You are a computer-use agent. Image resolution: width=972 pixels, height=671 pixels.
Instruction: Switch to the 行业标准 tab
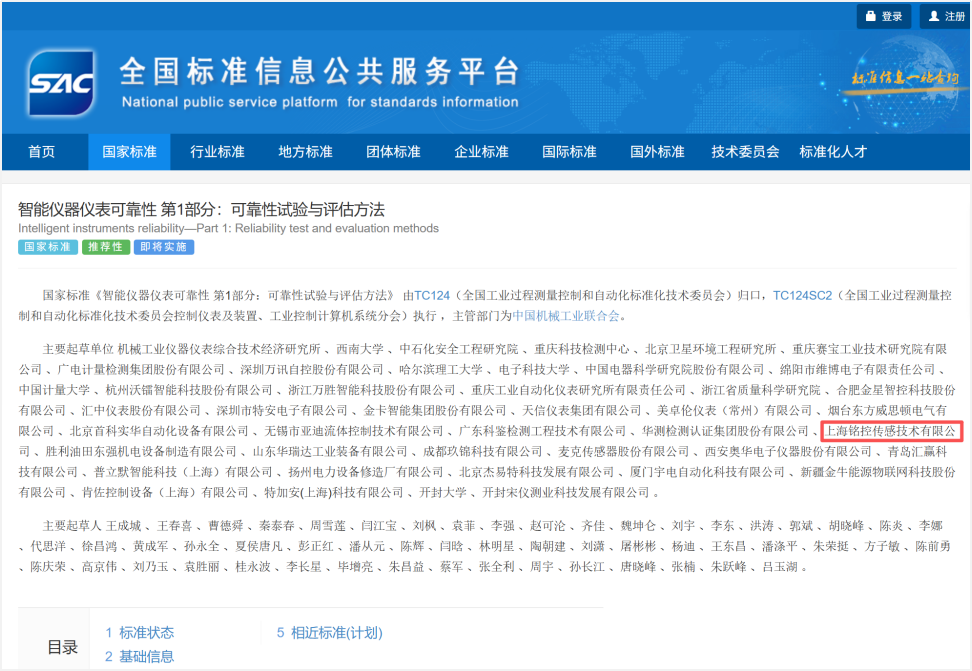[217, 152]
